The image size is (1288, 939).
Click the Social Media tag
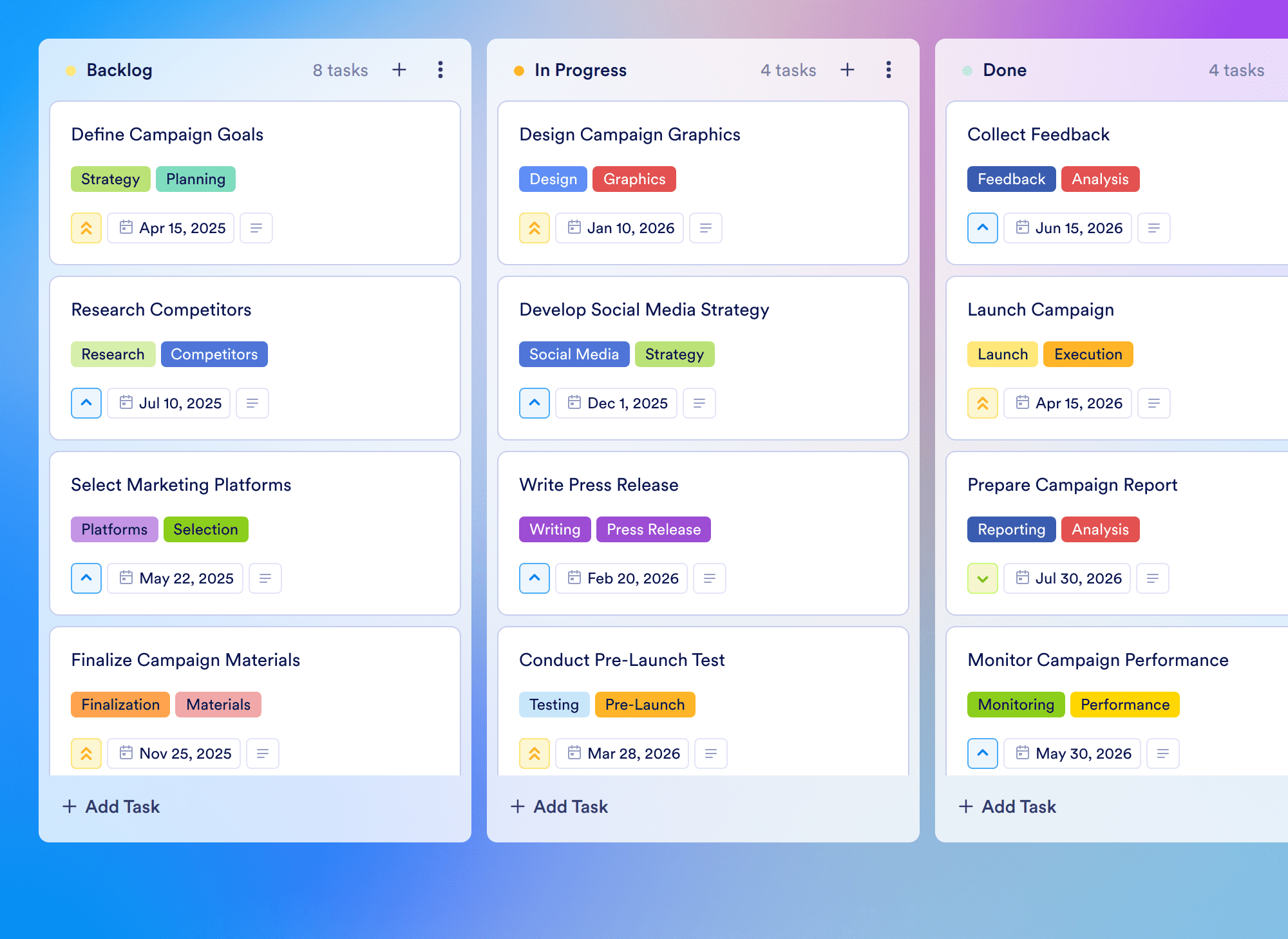tap(574, 354)
